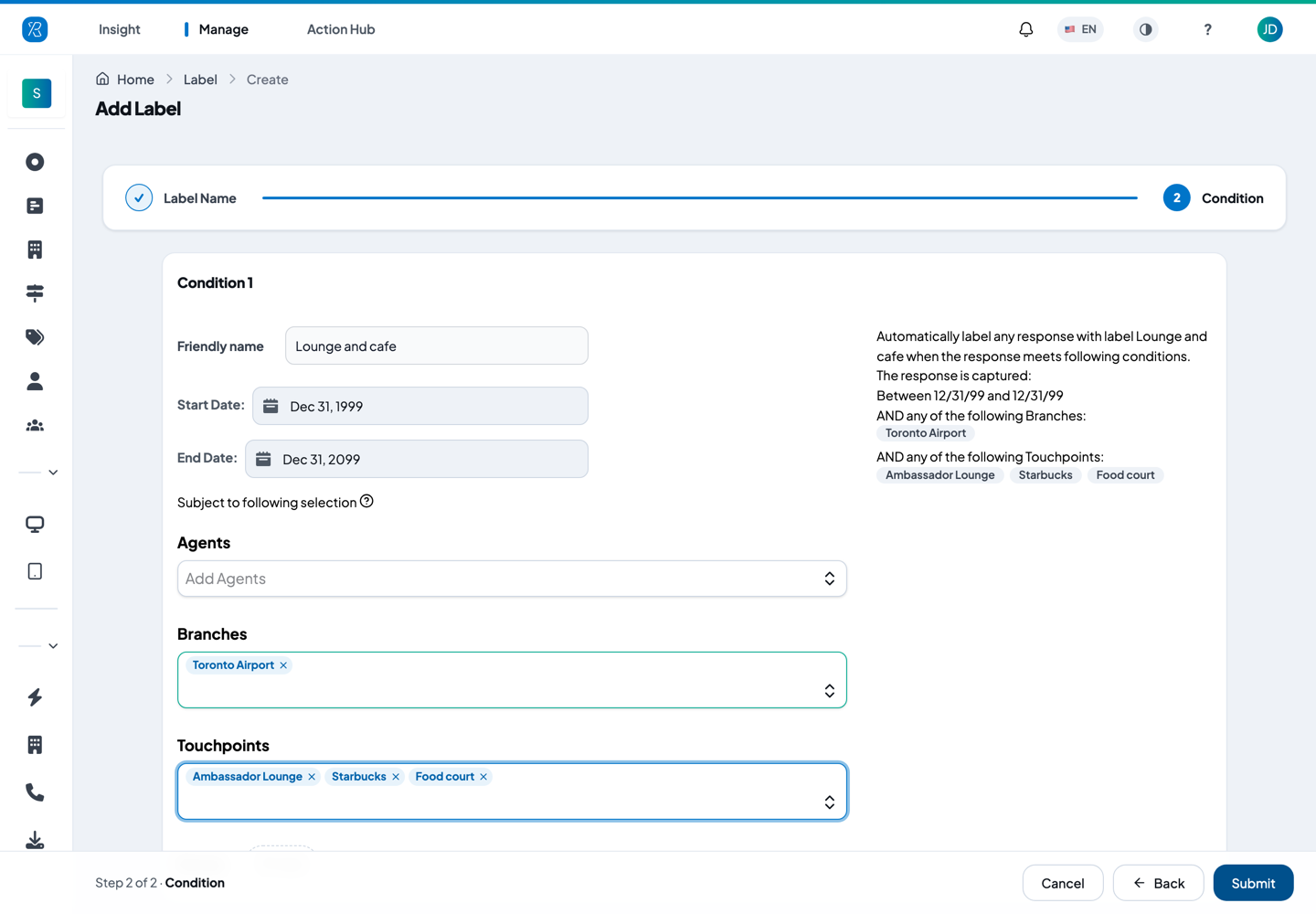Open the tablet device icon in sidebar
The width and height of the screenshot is (1316, 914).
[35, 571]
